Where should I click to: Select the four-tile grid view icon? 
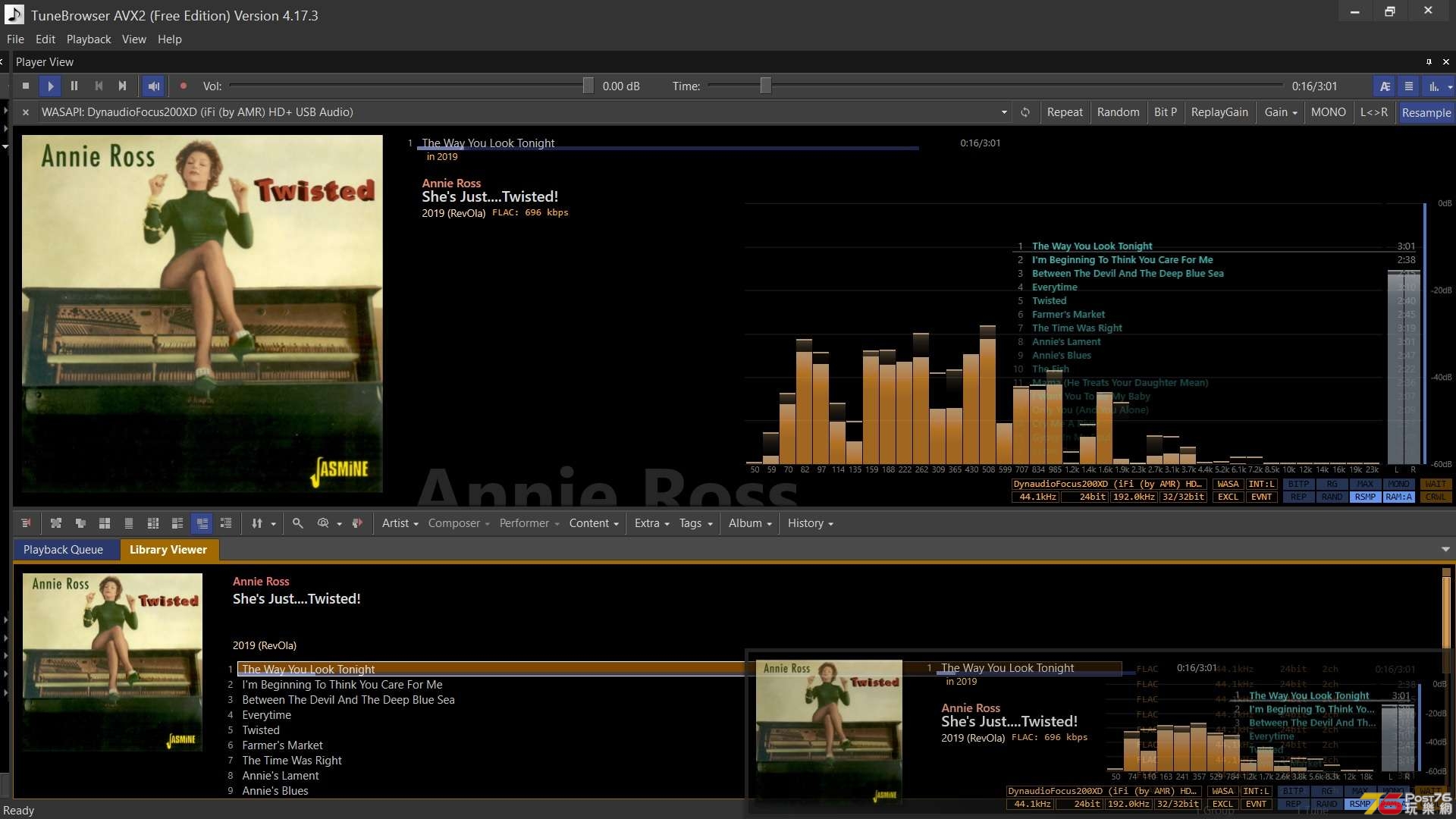click(105, 523)
